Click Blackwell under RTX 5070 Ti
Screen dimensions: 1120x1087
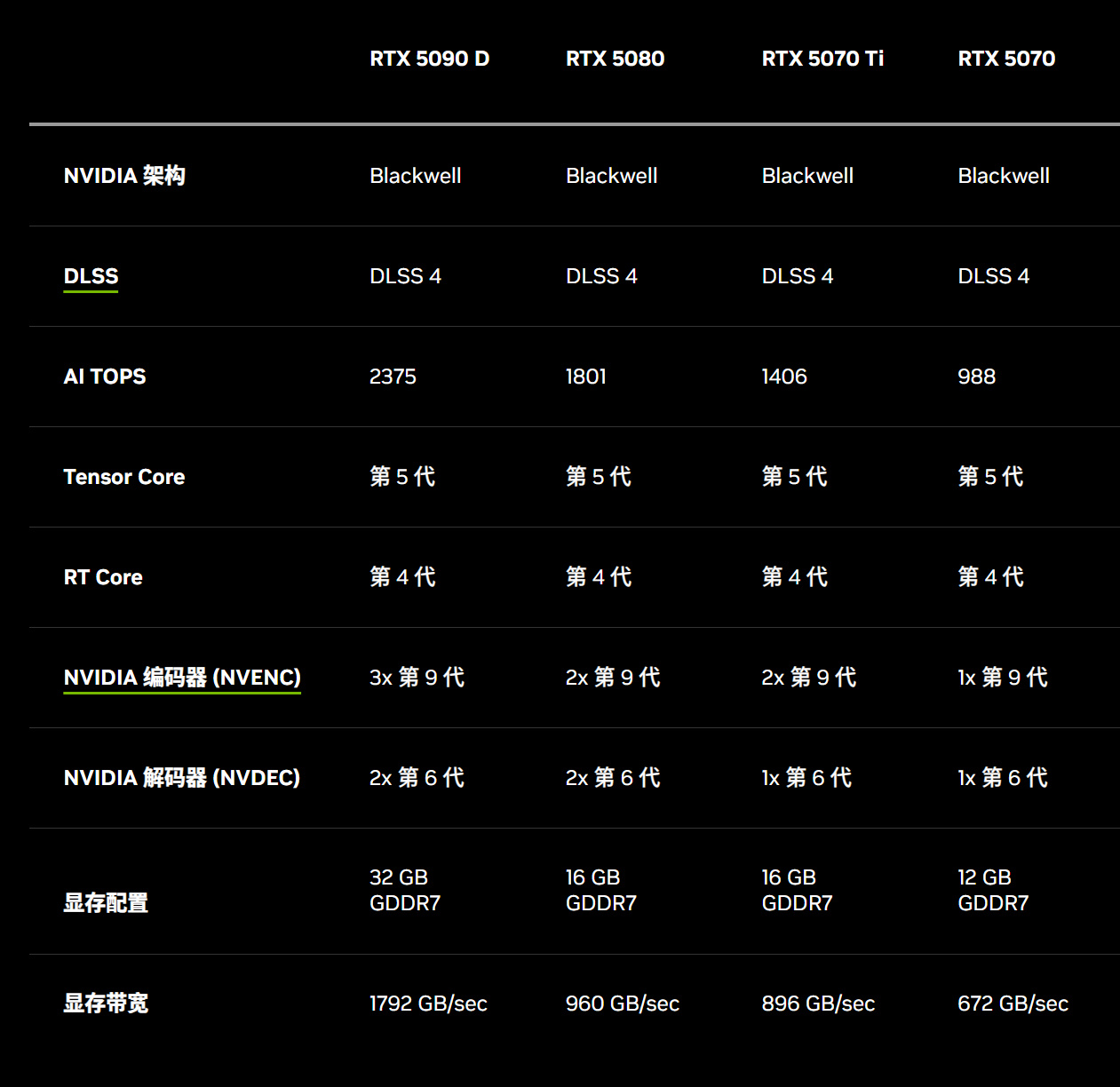click(807, 176)
